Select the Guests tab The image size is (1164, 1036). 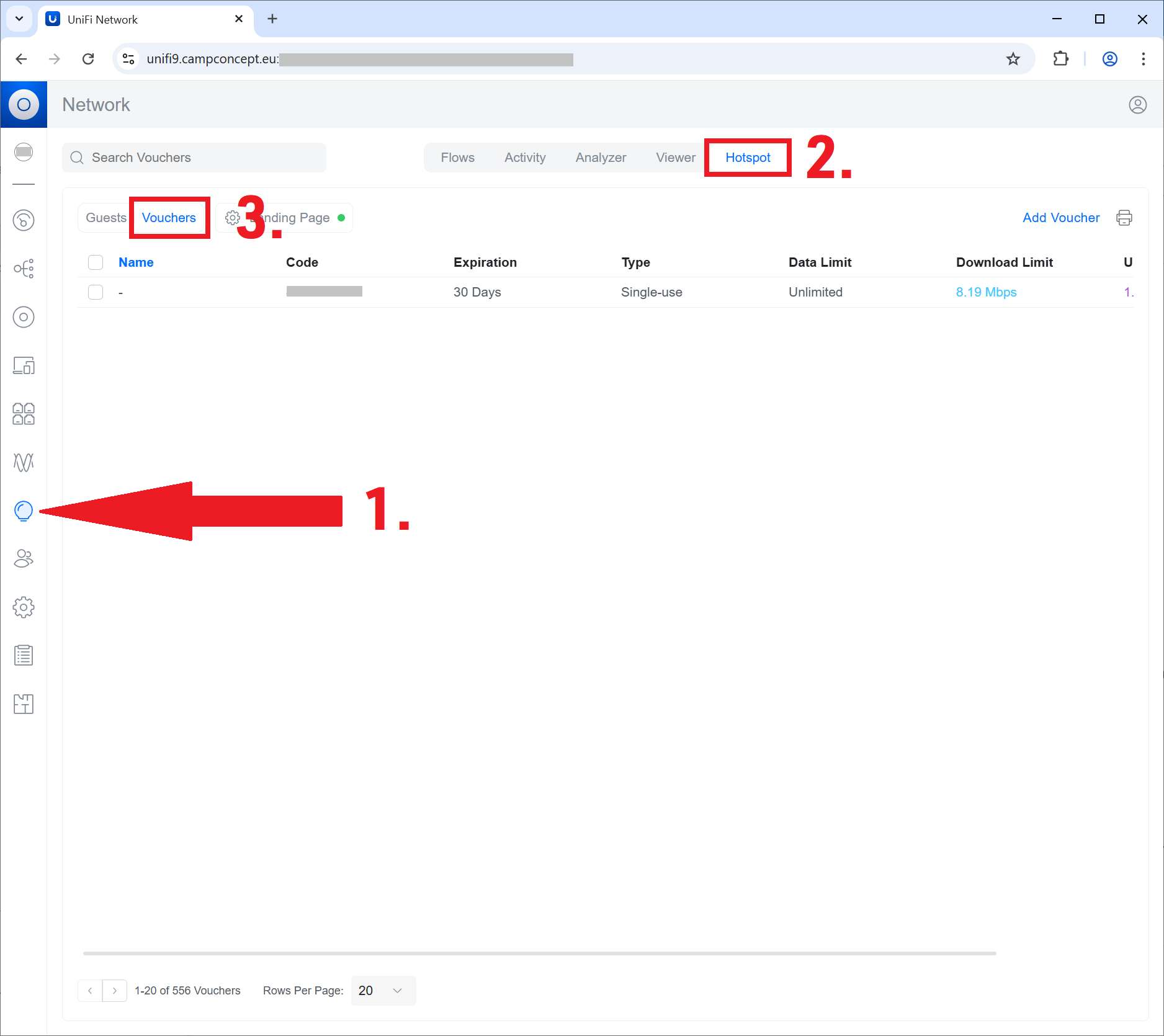105,218
